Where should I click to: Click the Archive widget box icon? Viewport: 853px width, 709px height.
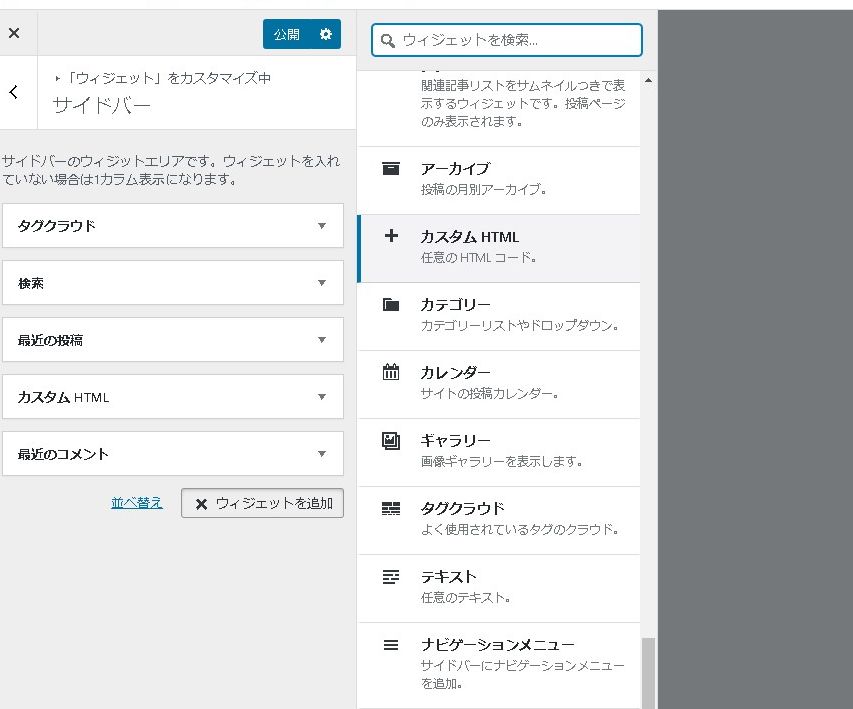[391, 169]
